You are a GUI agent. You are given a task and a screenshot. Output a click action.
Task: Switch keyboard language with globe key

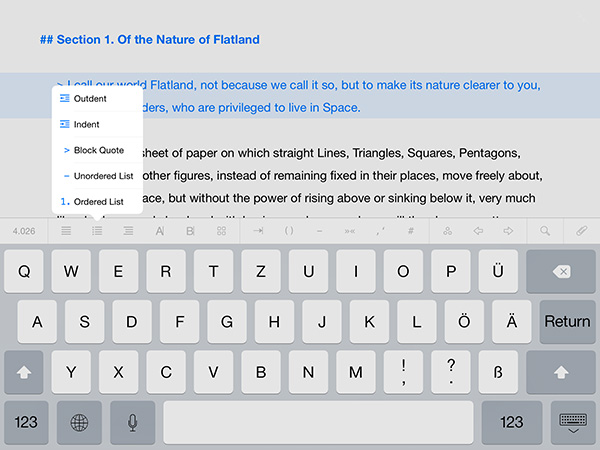pos(79,422)
